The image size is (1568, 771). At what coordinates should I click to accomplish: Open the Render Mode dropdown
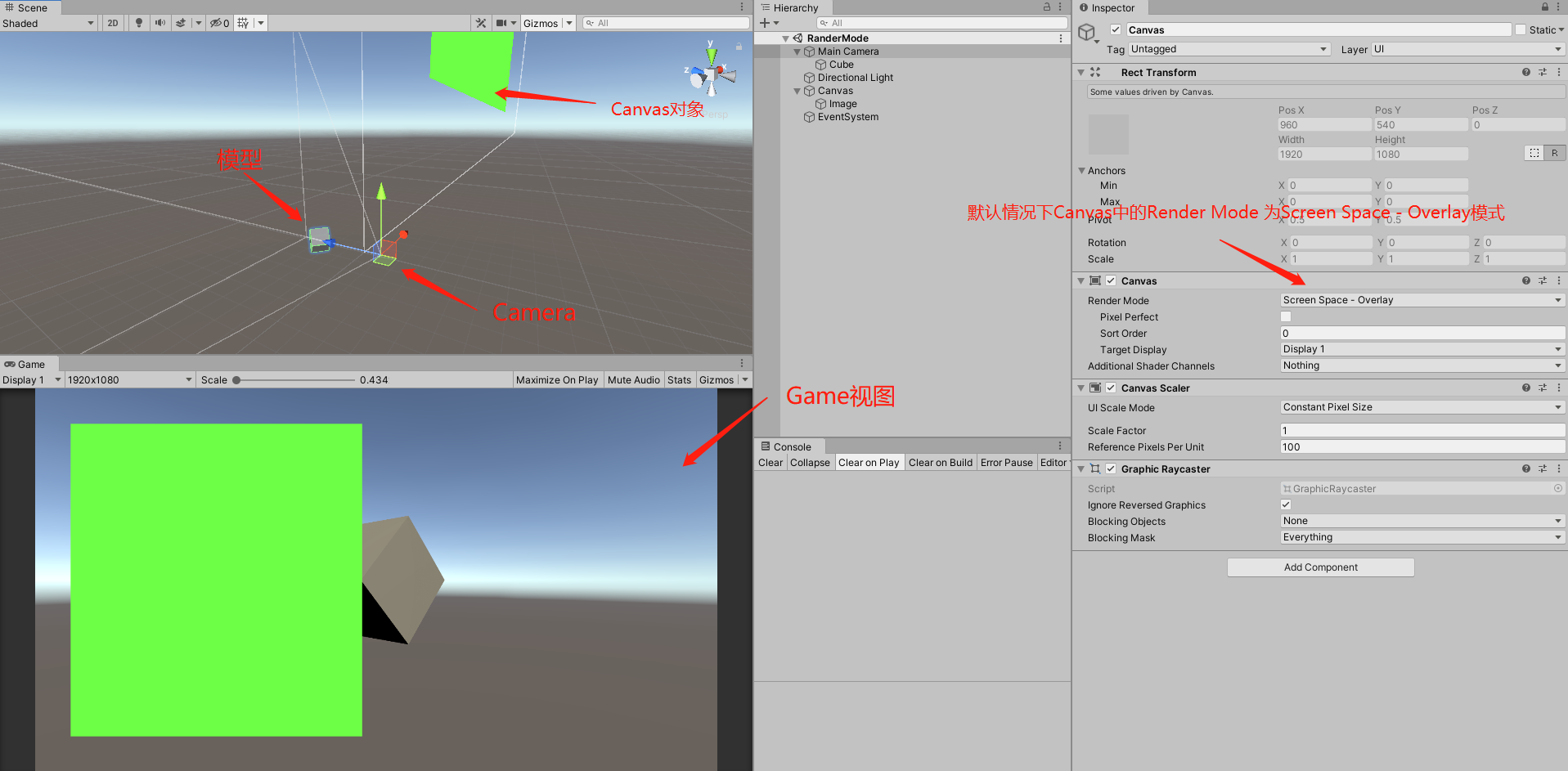point(1422,299)
